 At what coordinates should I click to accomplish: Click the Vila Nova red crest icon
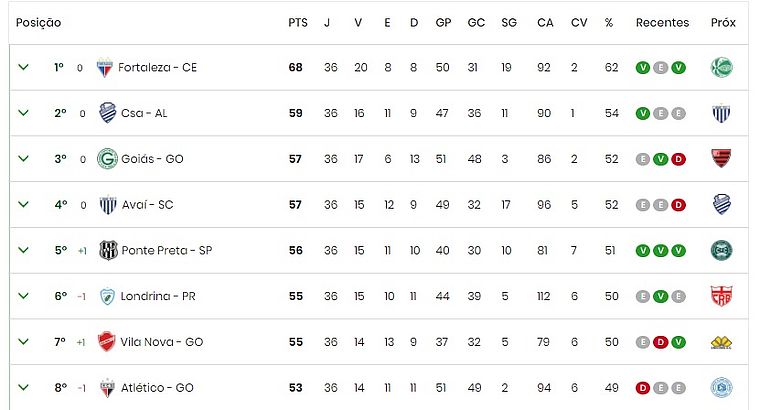[107, 342]
